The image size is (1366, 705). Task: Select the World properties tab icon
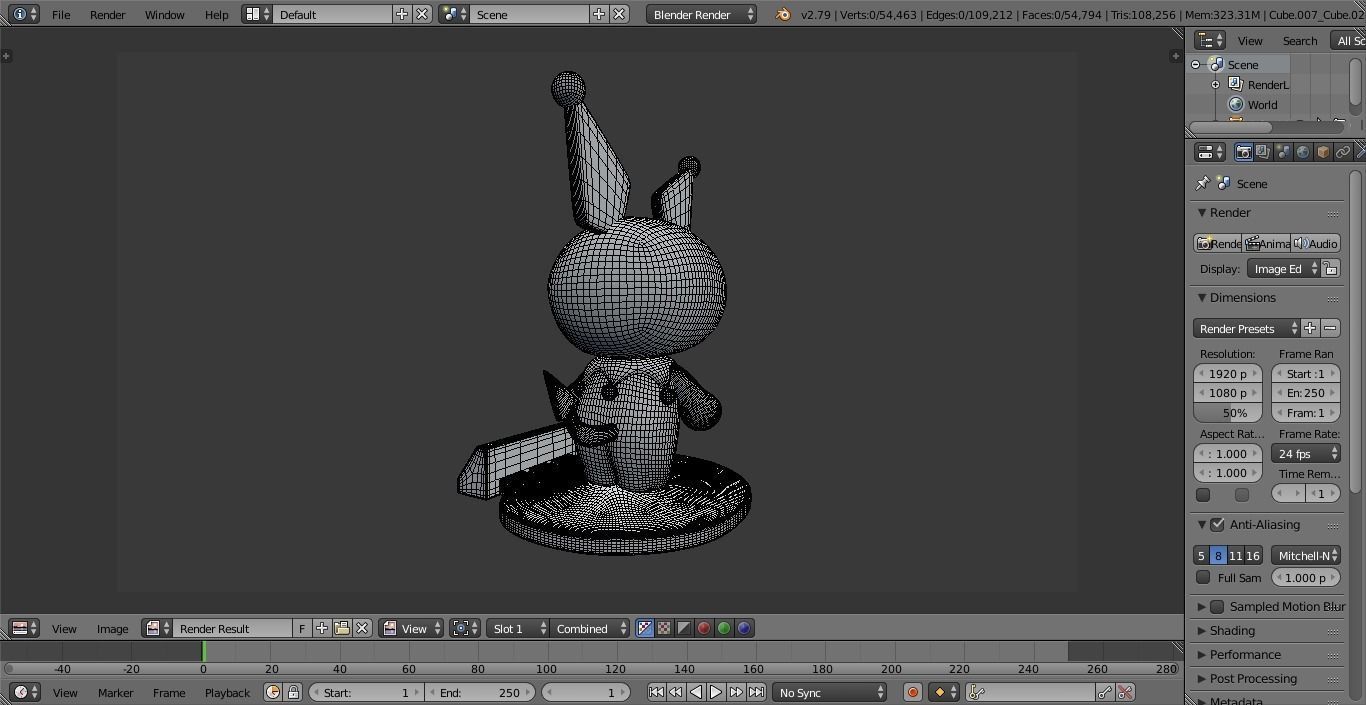[x=1303, y=152]
